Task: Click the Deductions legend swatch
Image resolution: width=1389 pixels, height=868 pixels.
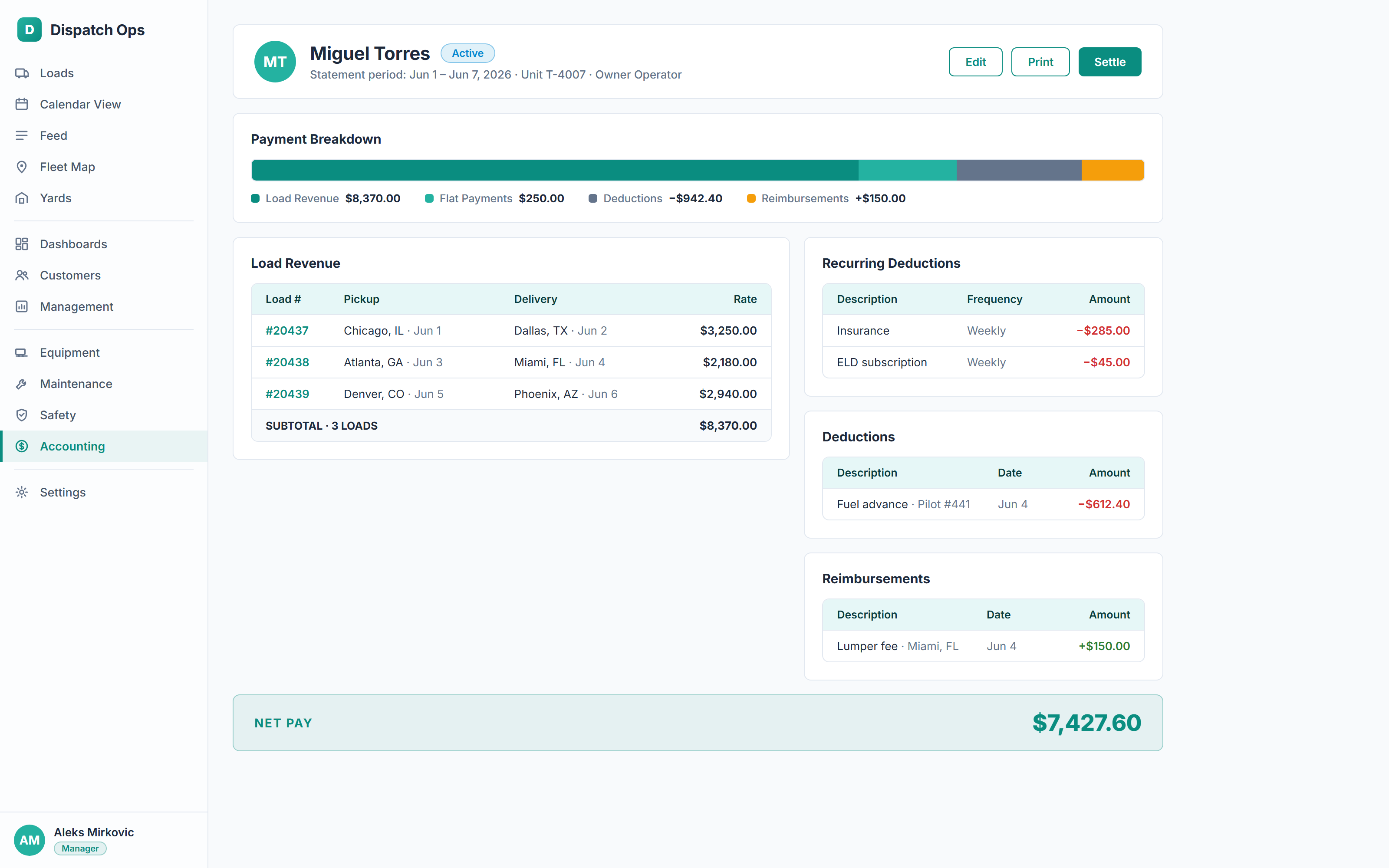Action: (593, 199)
